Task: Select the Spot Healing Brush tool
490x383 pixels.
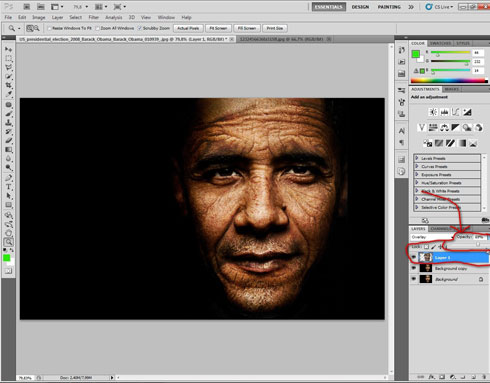Action: coord(9,105)
